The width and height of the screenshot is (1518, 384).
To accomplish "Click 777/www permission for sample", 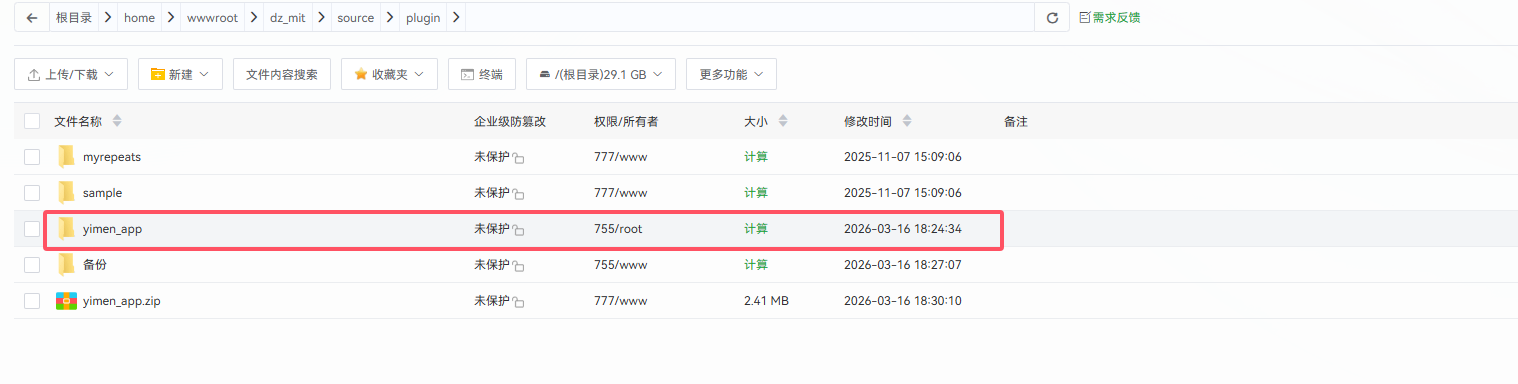I will (620, 193).
